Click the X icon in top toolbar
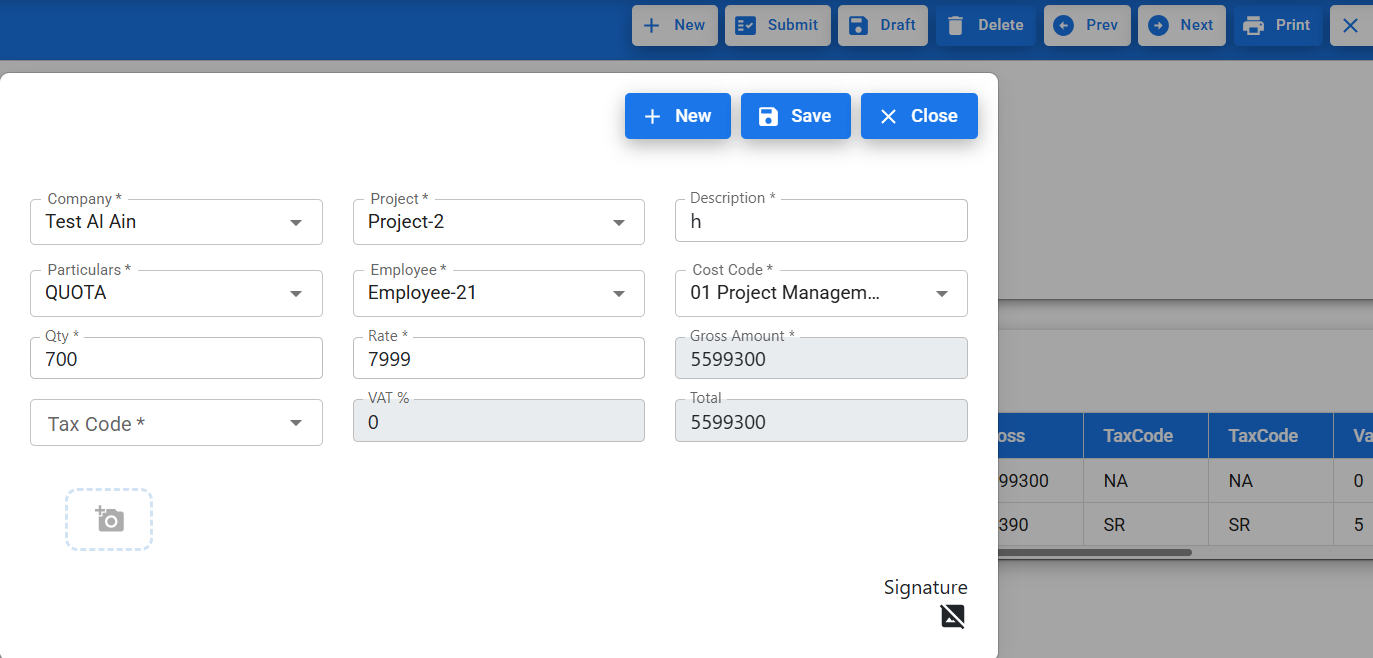Viewport: 1373px width, 658px height. pyautogui.click(x=1350, y=26)
